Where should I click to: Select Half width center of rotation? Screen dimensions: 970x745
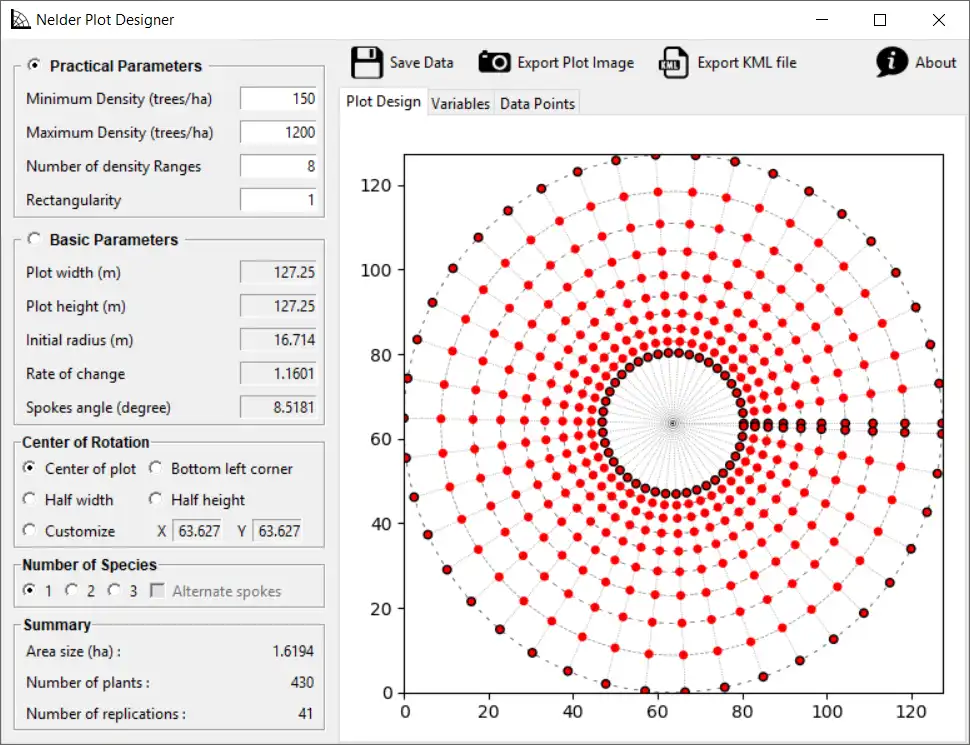29,499
